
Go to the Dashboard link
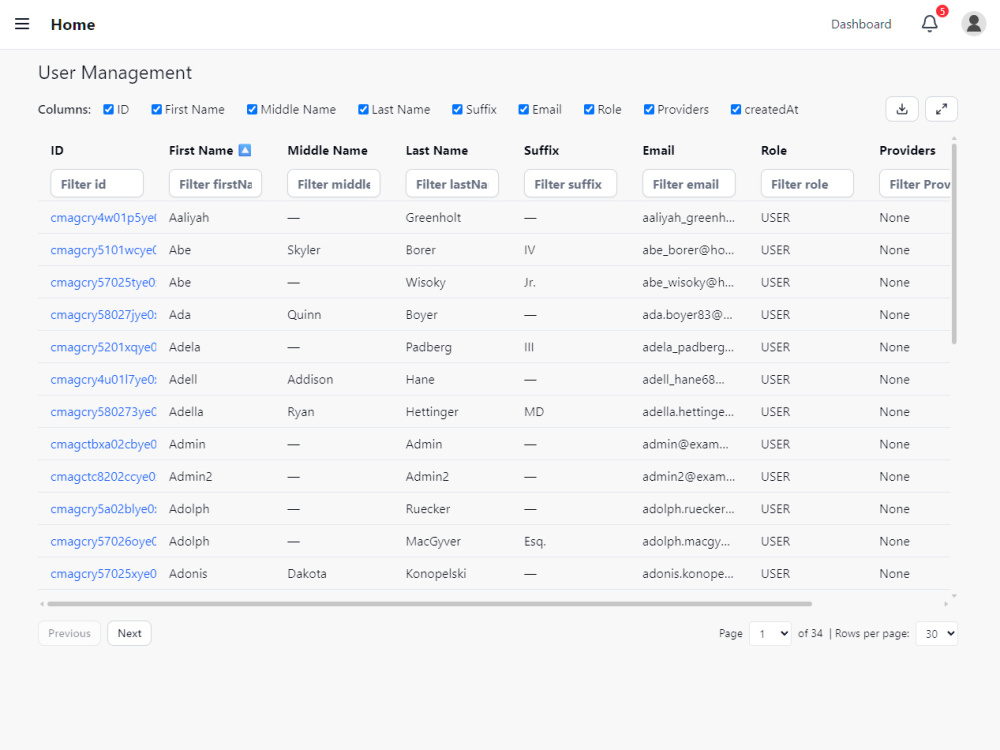click(861, 24)
